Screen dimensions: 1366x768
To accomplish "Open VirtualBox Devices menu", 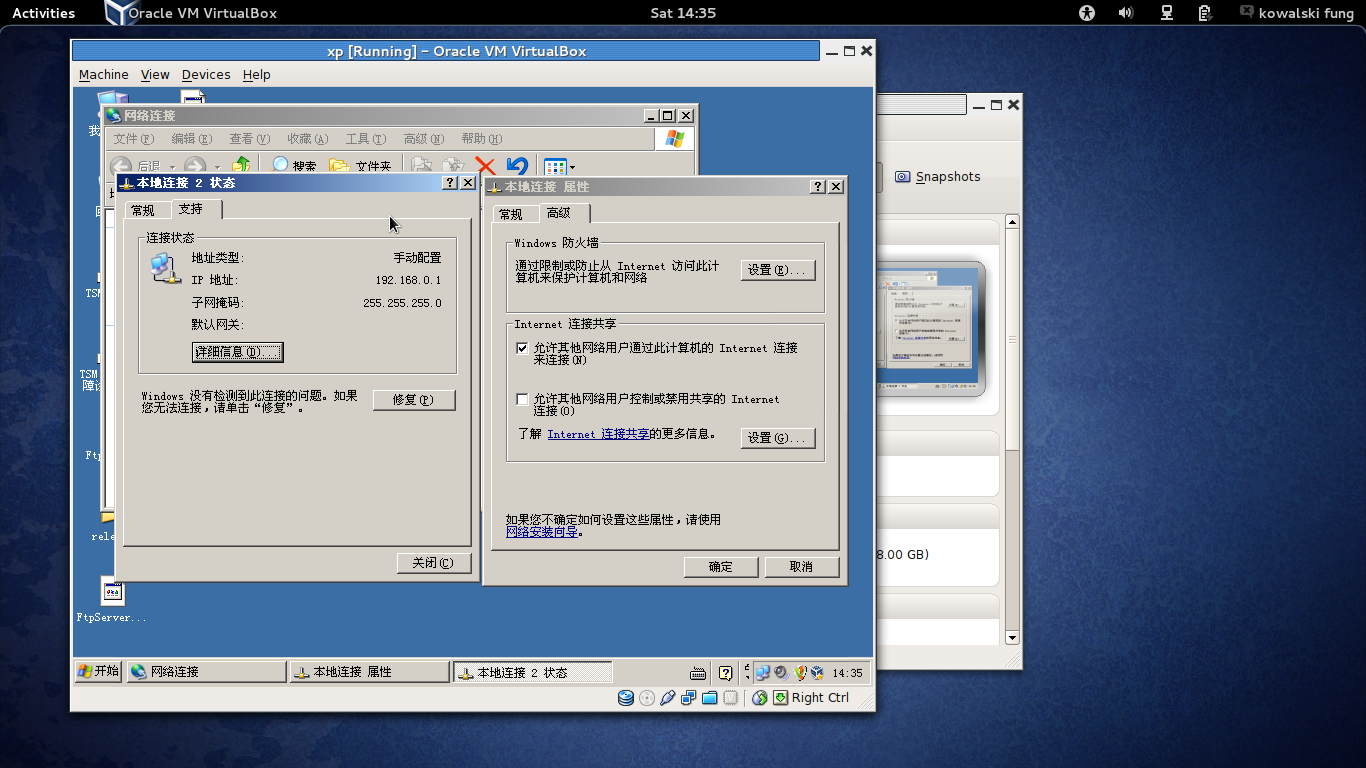I will point(206,75).
